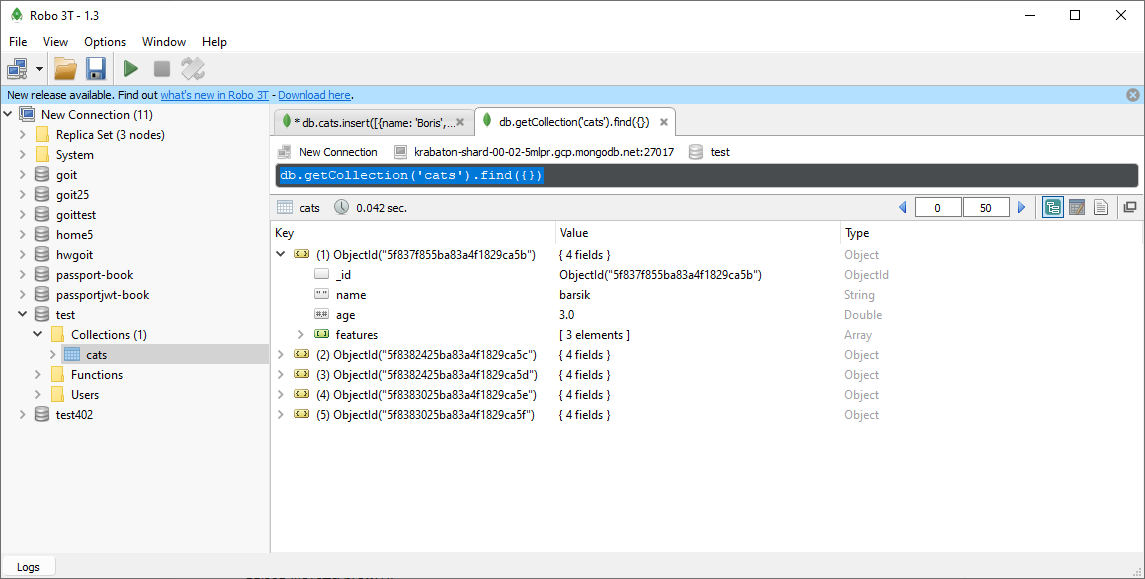The image size is (1145, 579).
Task: Click the Open file folder icon
Action: [x=66, y=69]
